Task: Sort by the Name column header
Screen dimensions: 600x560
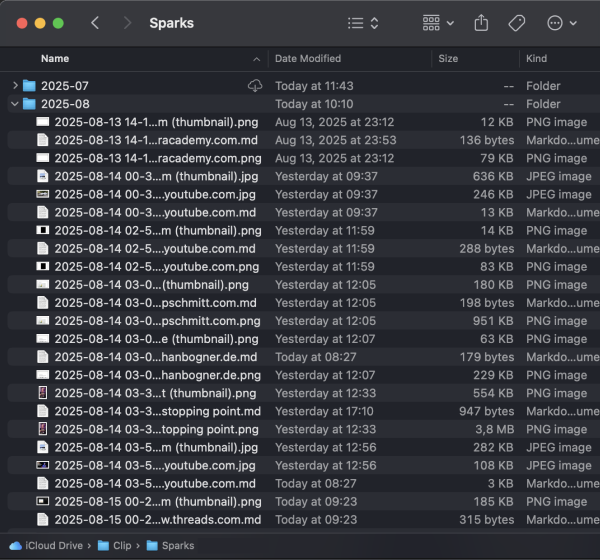Action: coord(55,59)
